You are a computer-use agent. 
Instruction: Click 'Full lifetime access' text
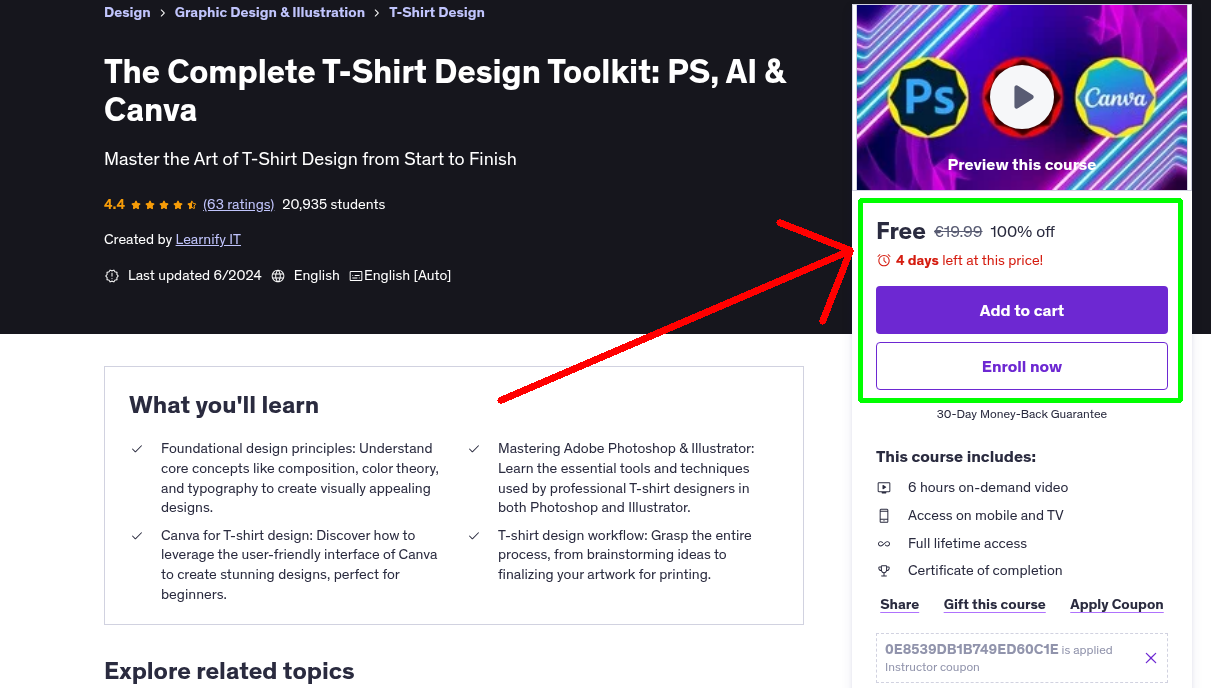pos(967,544)
